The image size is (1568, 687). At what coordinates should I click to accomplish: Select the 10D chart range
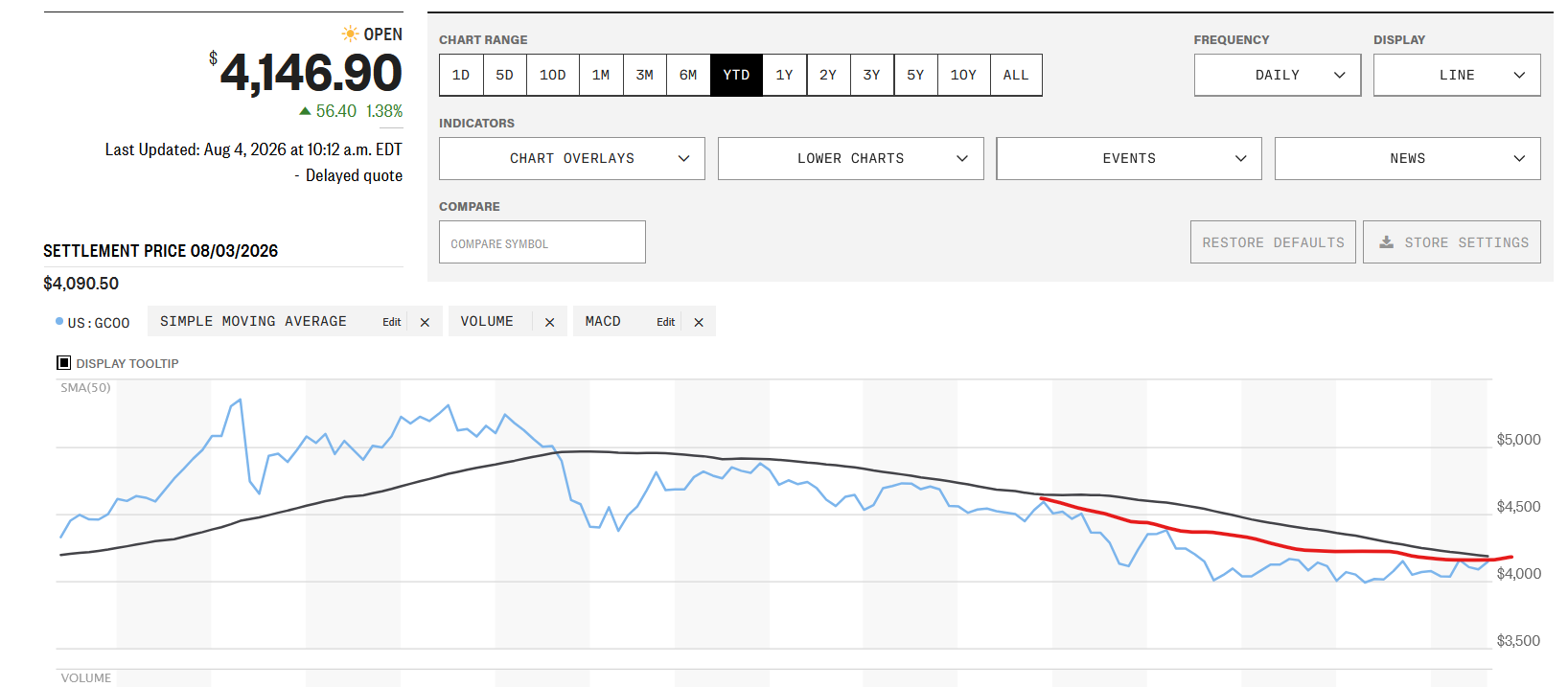[x=553, y=75]
